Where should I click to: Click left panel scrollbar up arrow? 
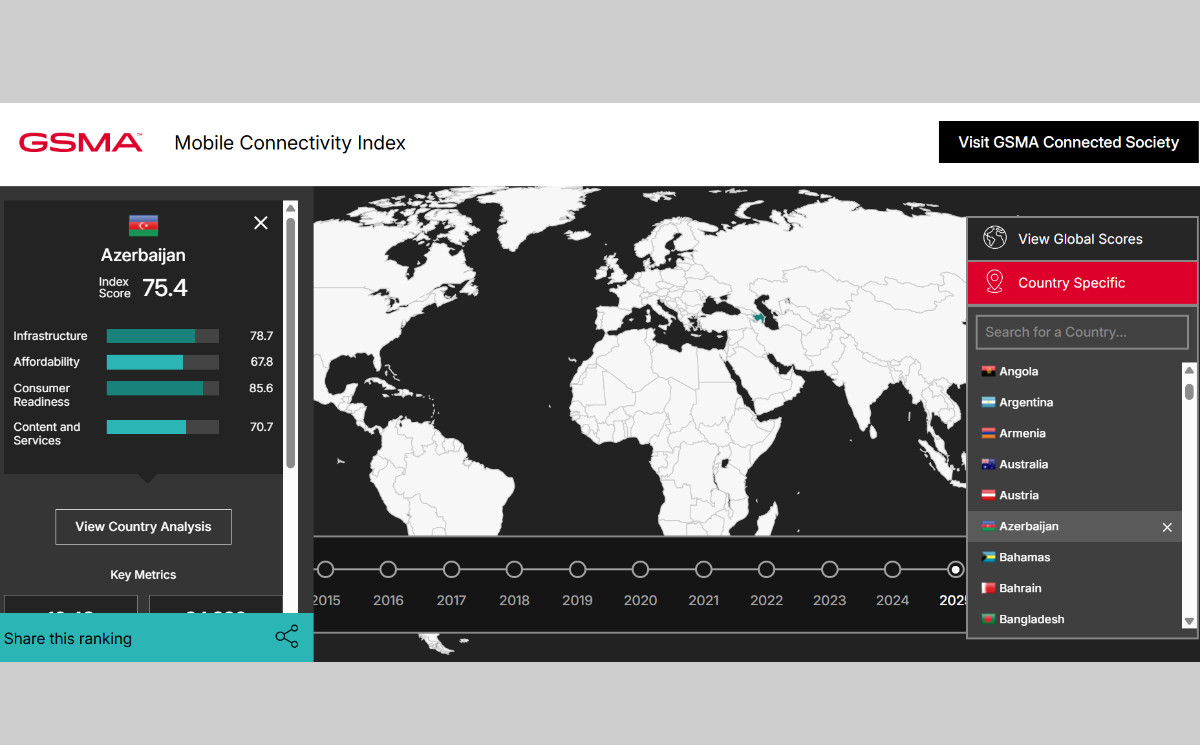(x=290, y=208)
